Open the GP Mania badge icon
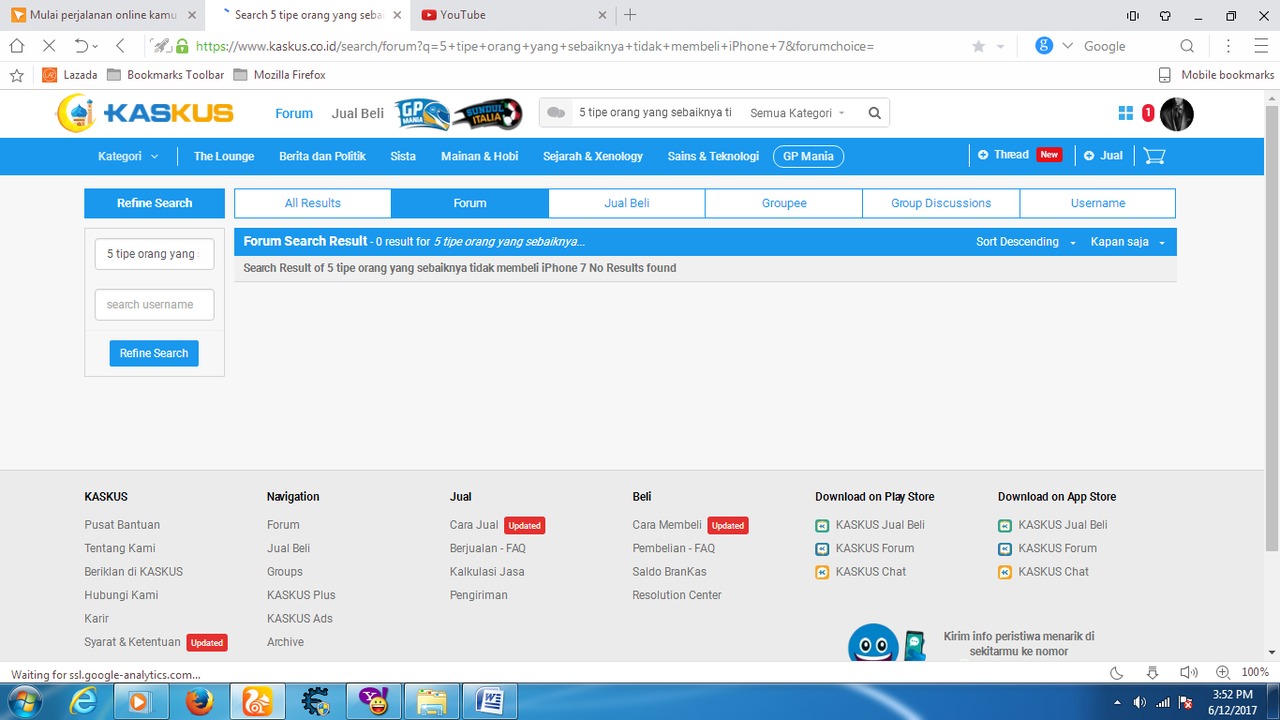Image resolution: width=1280 pixels, height=720 pixels. point(420,113)
